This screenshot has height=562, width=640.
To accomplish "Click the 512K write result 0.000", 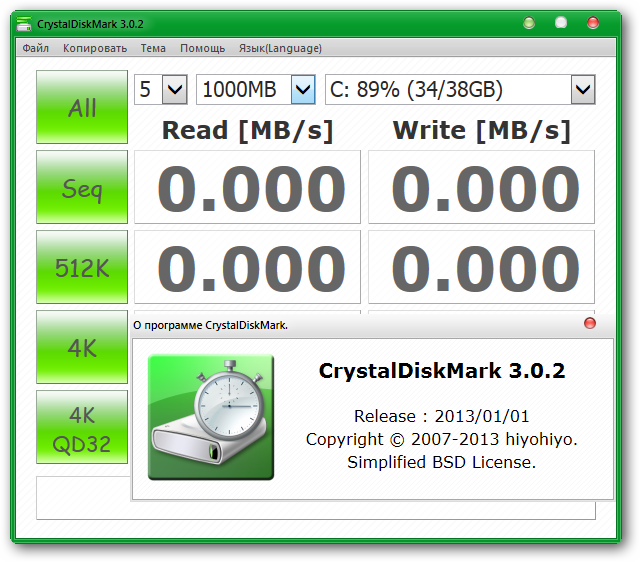I will (481, 267).
